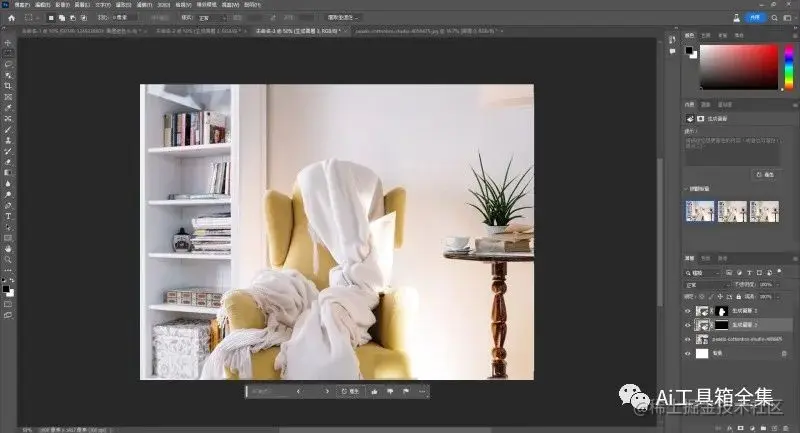Select the Brush tool

tap(8, 130)
